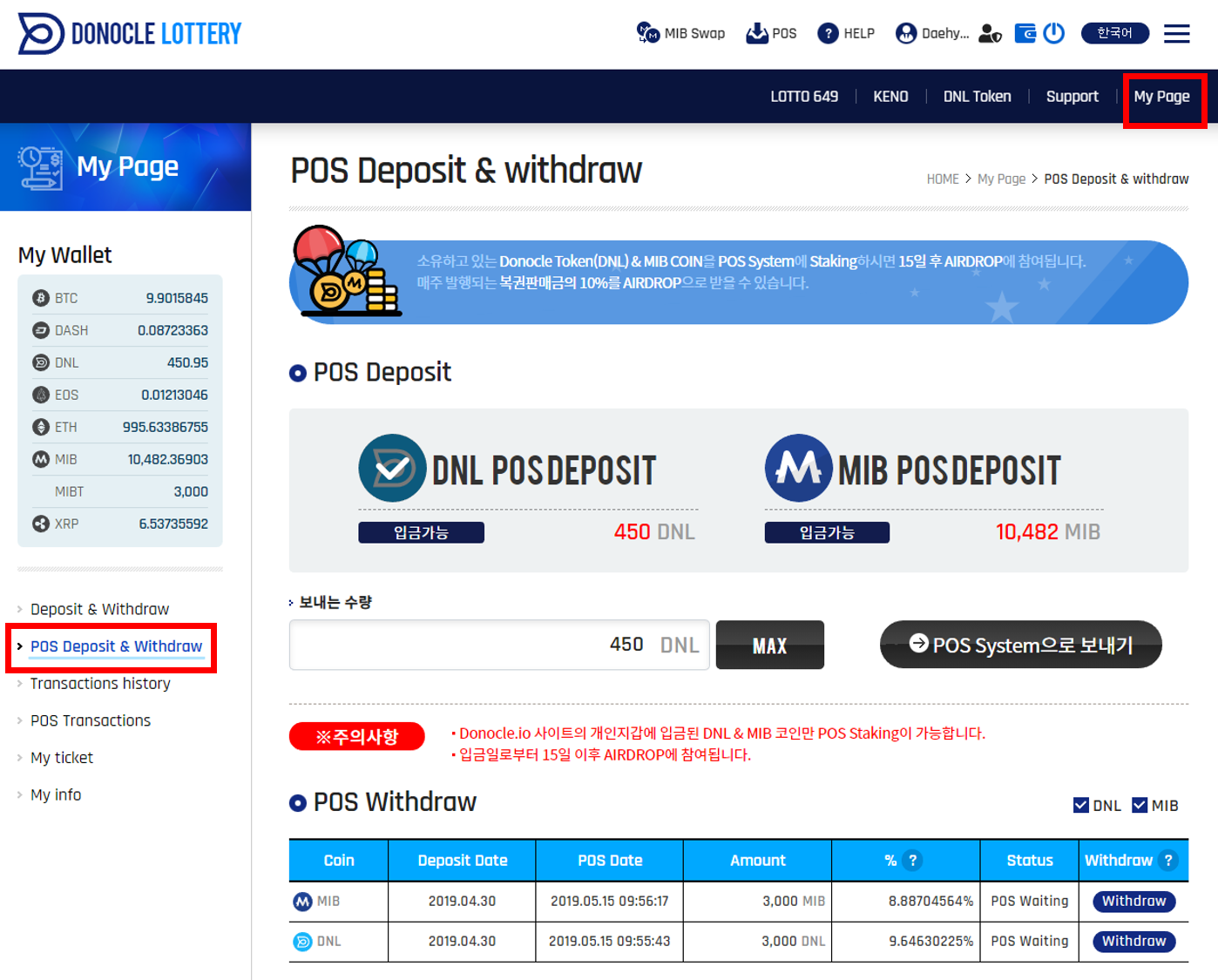Image resolution: width=1218 pixels, height=980 pixels.
Task: Click the DNL 입금가능 badge
Action: tap(422, 532)
